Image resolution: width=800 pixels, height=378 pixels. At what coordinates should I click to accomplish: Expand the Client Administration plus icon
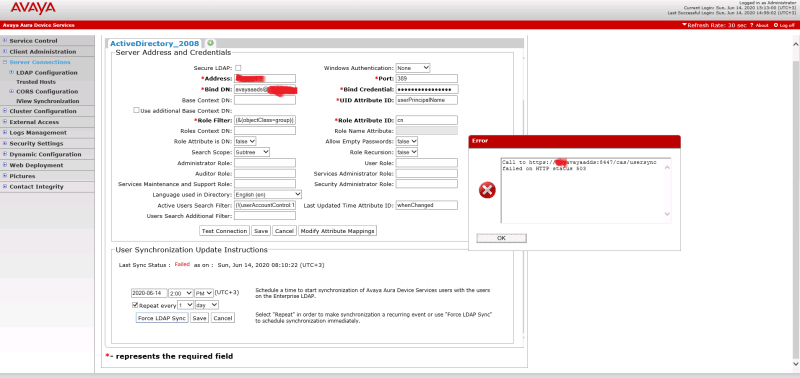[5, 52]
